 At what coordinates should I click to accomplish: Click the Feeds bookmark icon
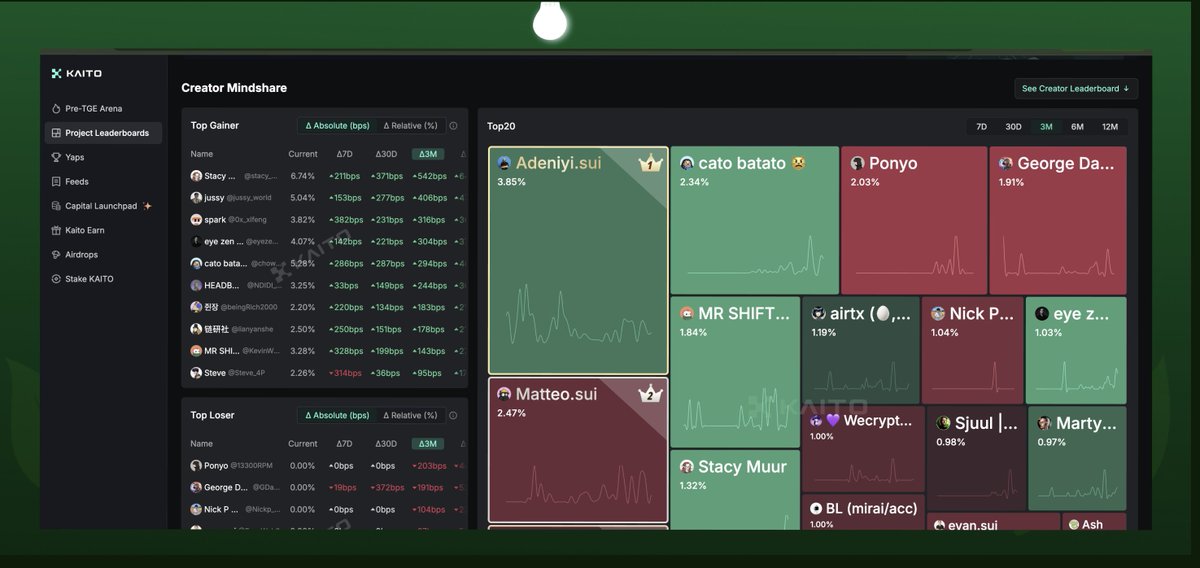click(x=56, y=182)
